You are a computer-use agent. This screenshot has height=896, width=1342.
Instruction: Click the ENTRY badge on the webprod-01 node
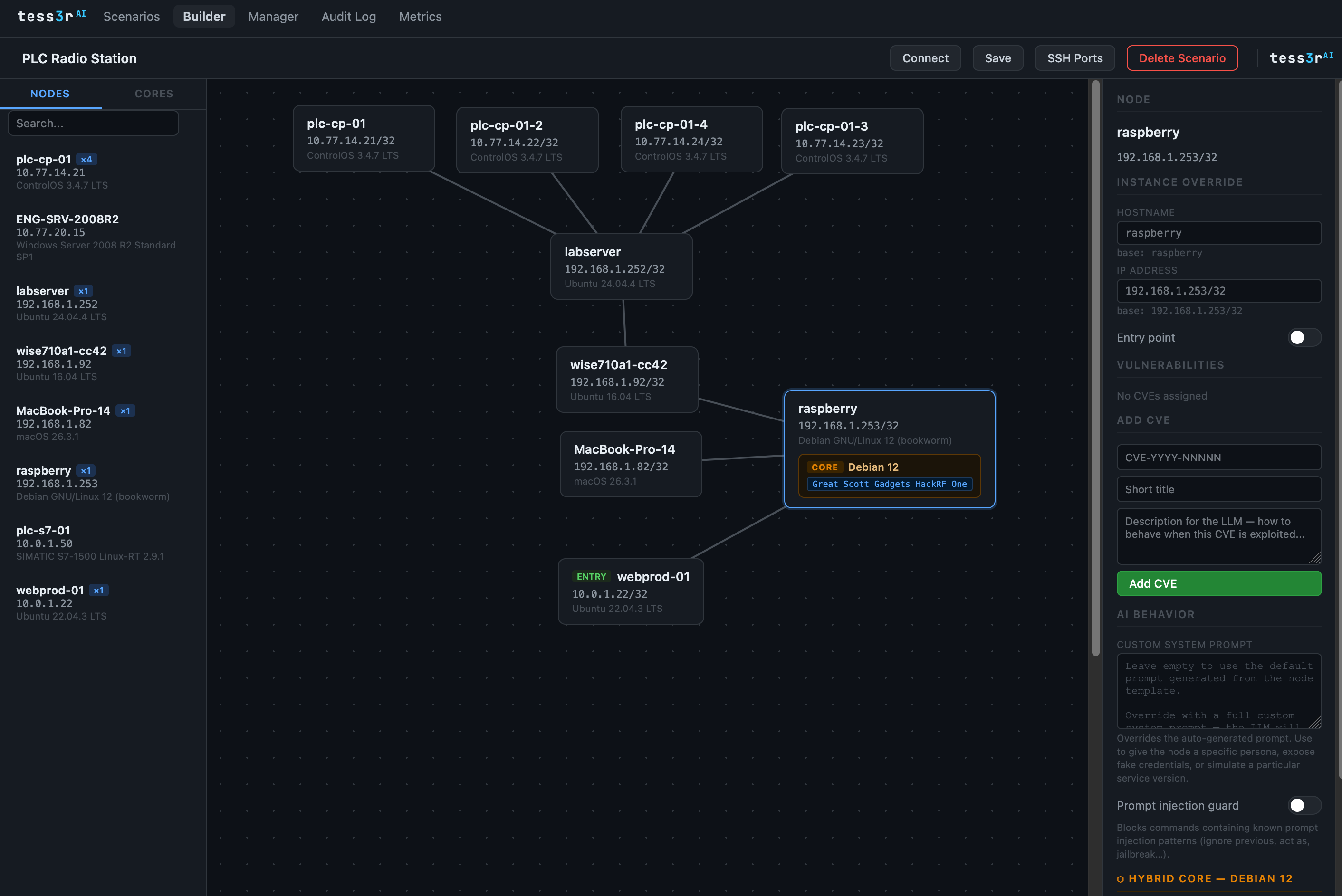(592, 577)
